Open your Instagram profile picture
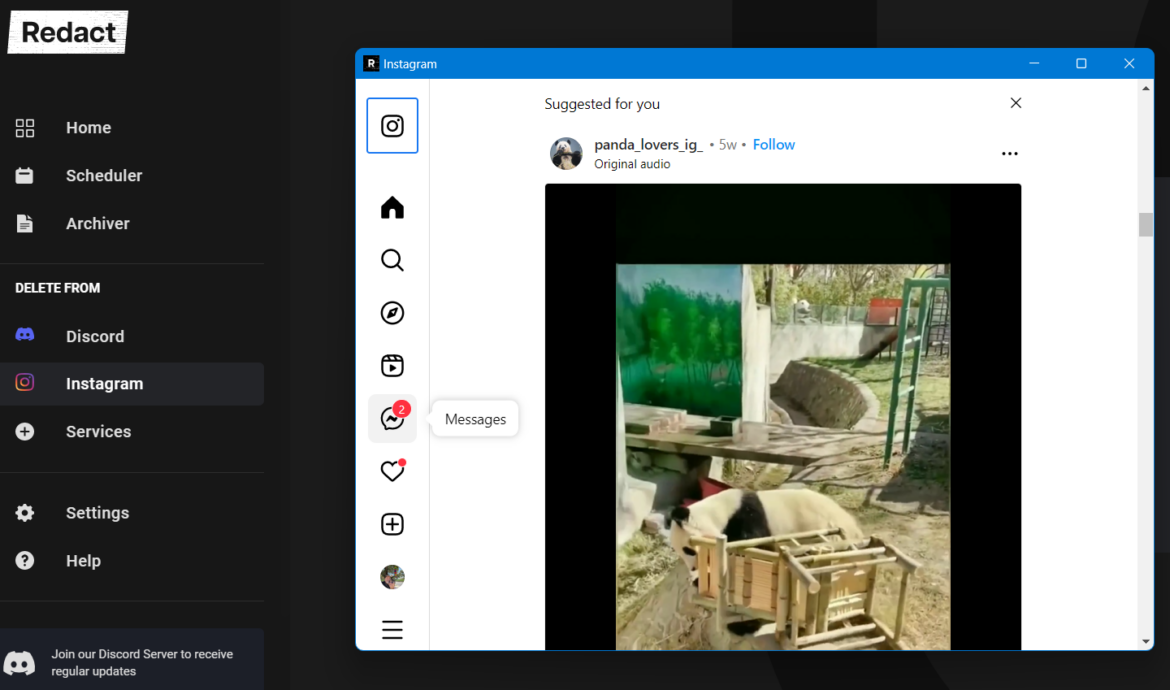 click(x=392, y=577)
